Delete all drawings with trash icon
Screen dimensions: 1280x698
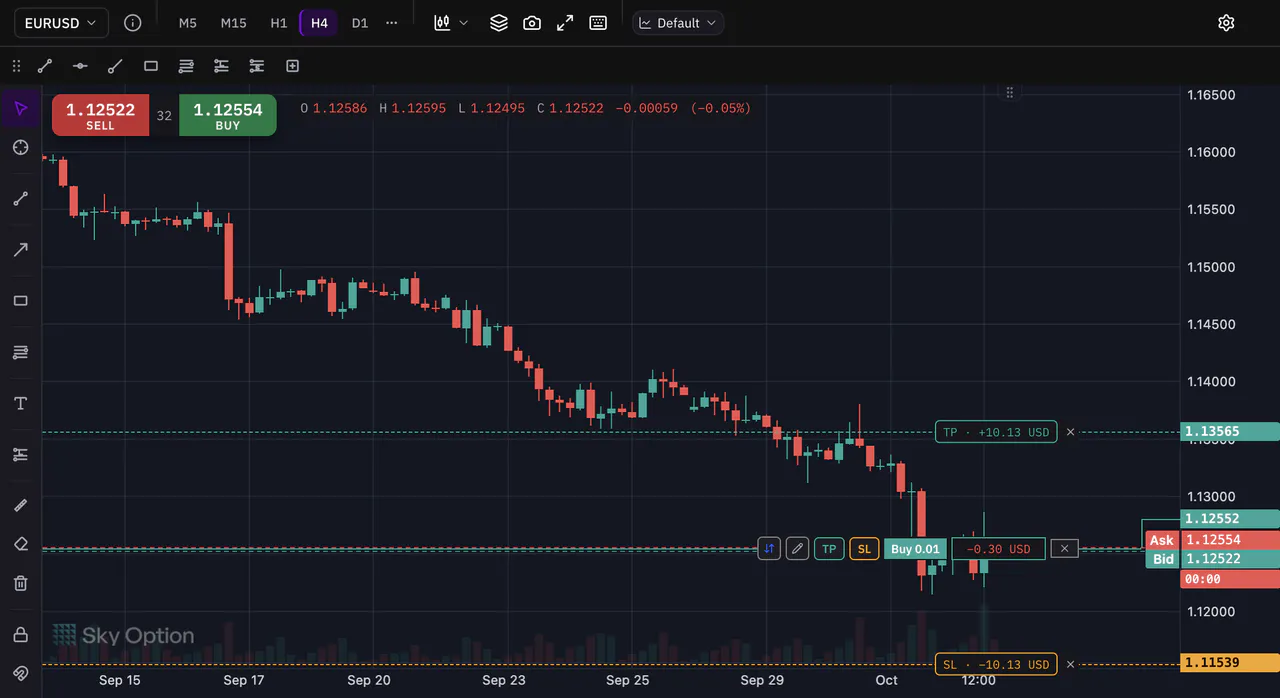[21, 583]
